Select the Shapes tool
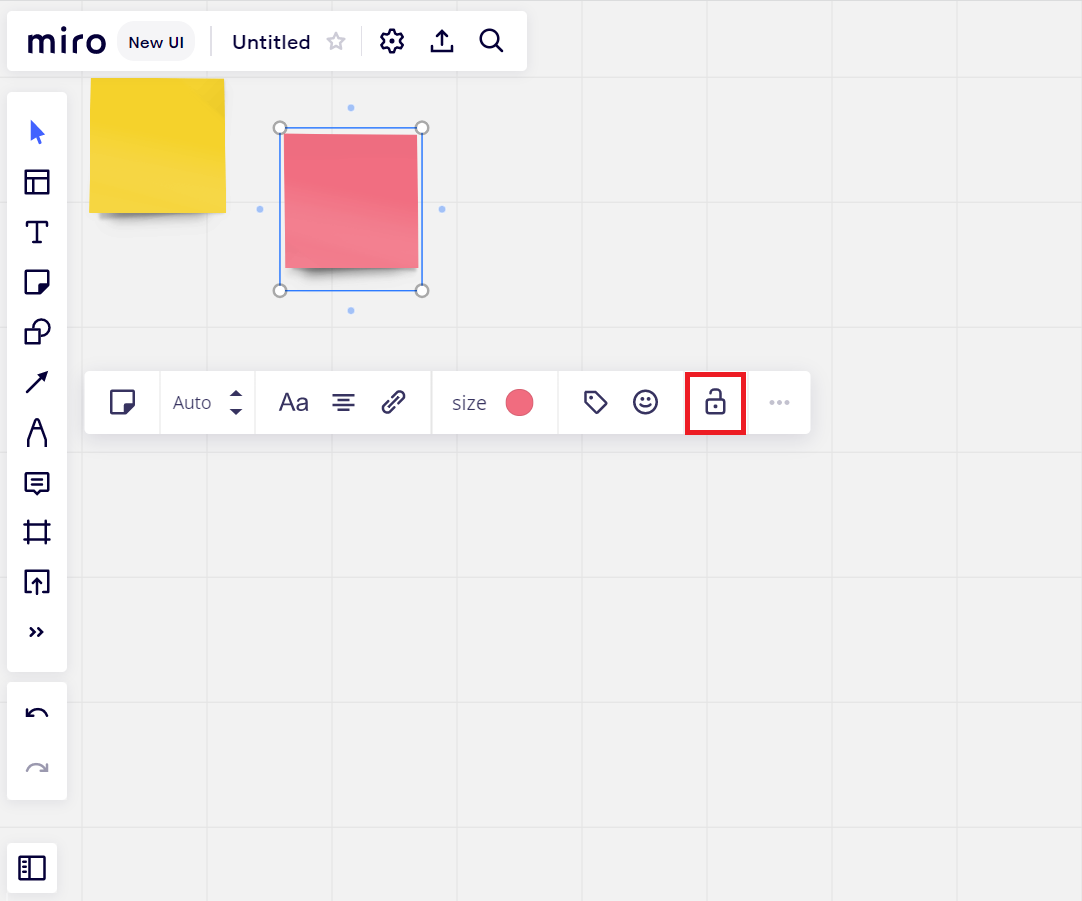Screen dimensions: 1082x901 [x=37, y=332]
